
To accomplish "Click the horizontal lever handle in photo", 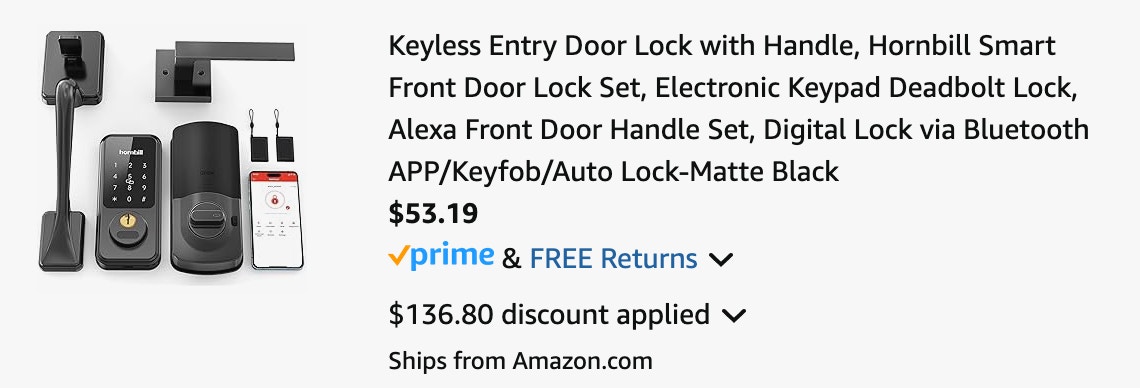I will click(x=224, y=71).
